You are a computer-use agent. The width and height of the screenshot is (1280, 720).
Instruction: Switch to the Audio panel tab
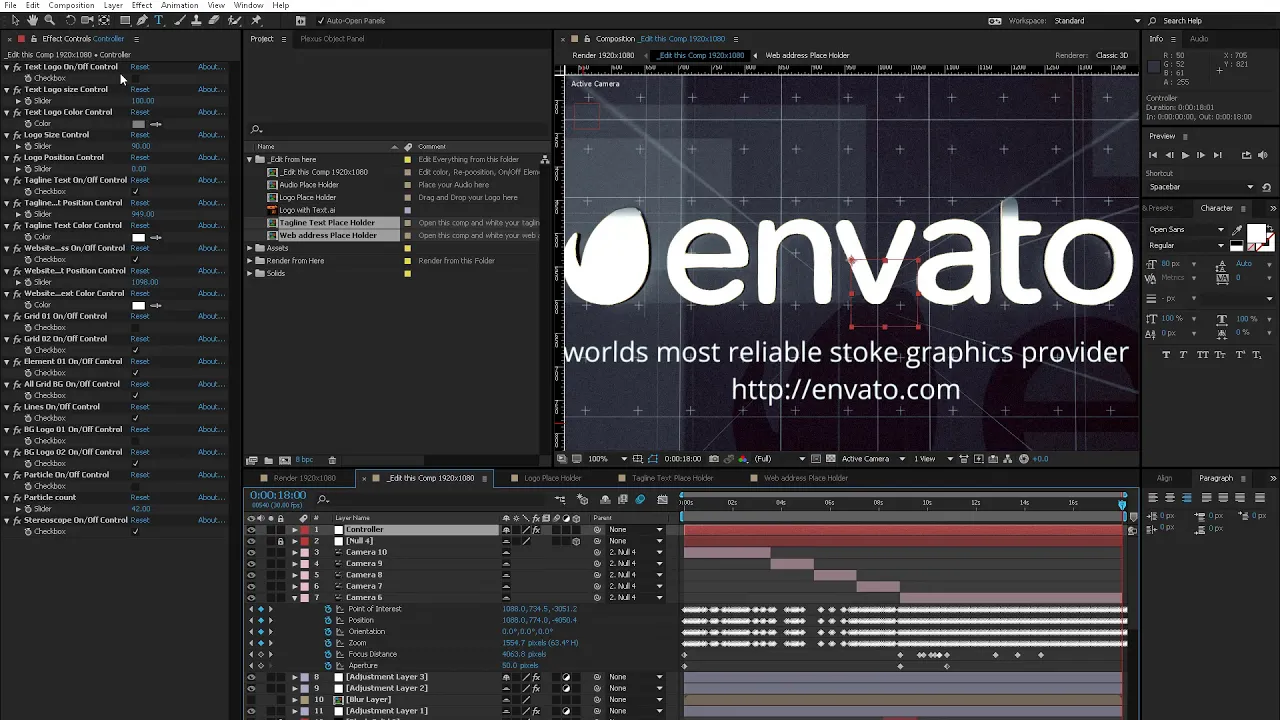[1199, 39]
